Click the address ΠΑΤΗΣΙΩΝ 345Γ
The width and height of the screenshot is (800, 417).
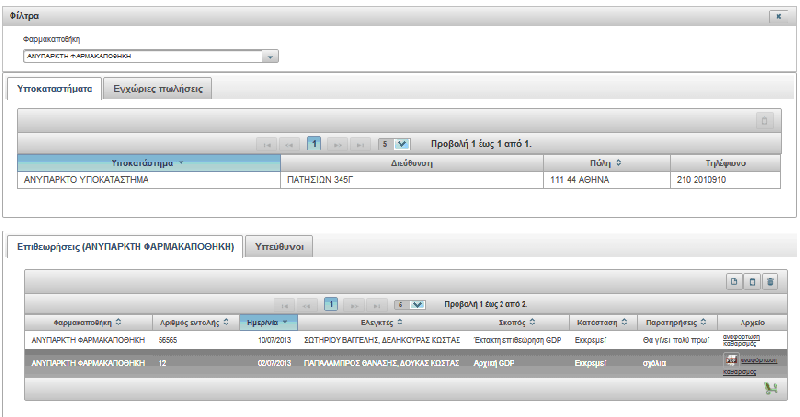[x=319, y=180]
